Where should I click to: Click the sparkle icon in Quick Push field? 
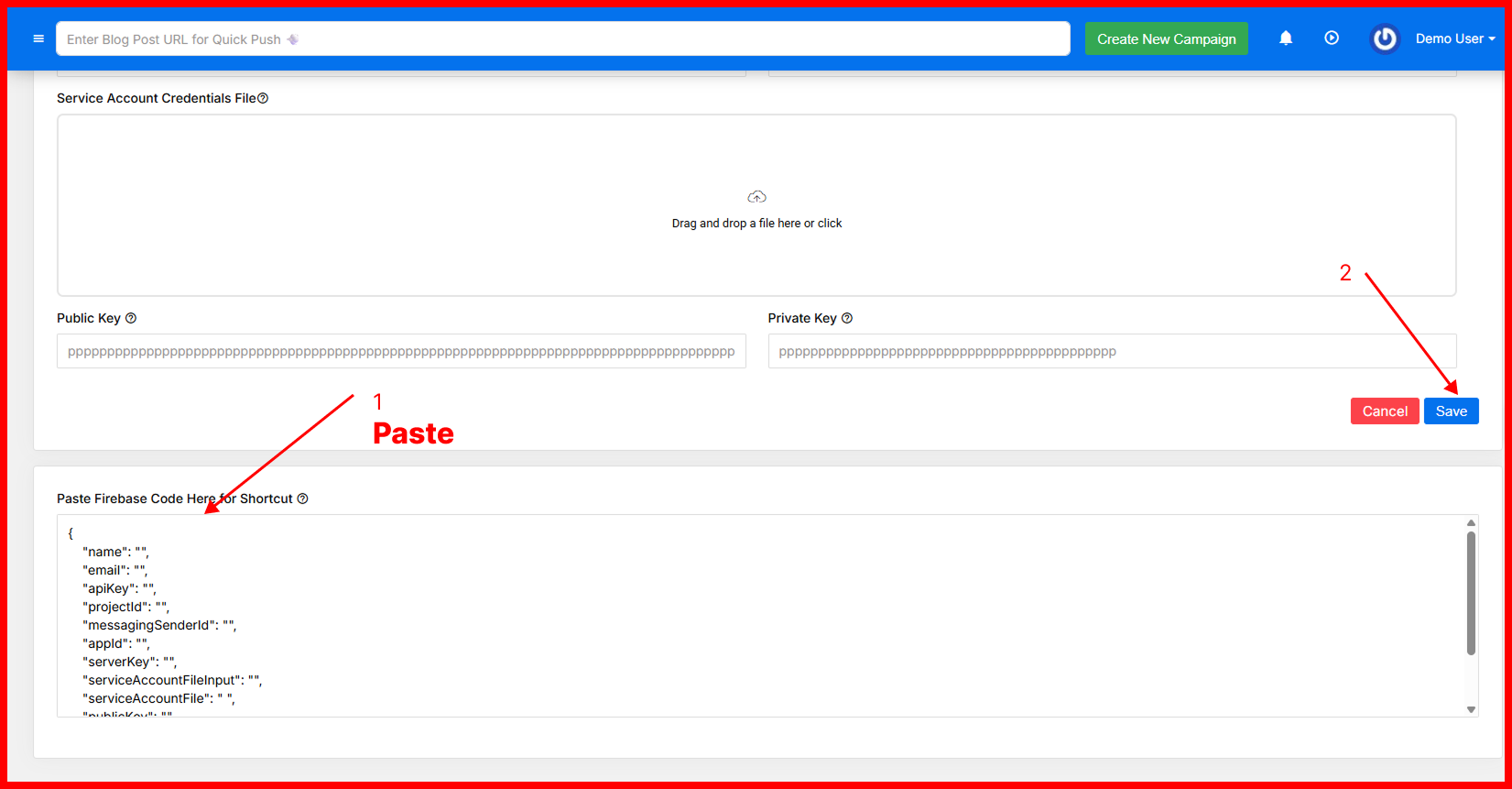coord(293,39)
